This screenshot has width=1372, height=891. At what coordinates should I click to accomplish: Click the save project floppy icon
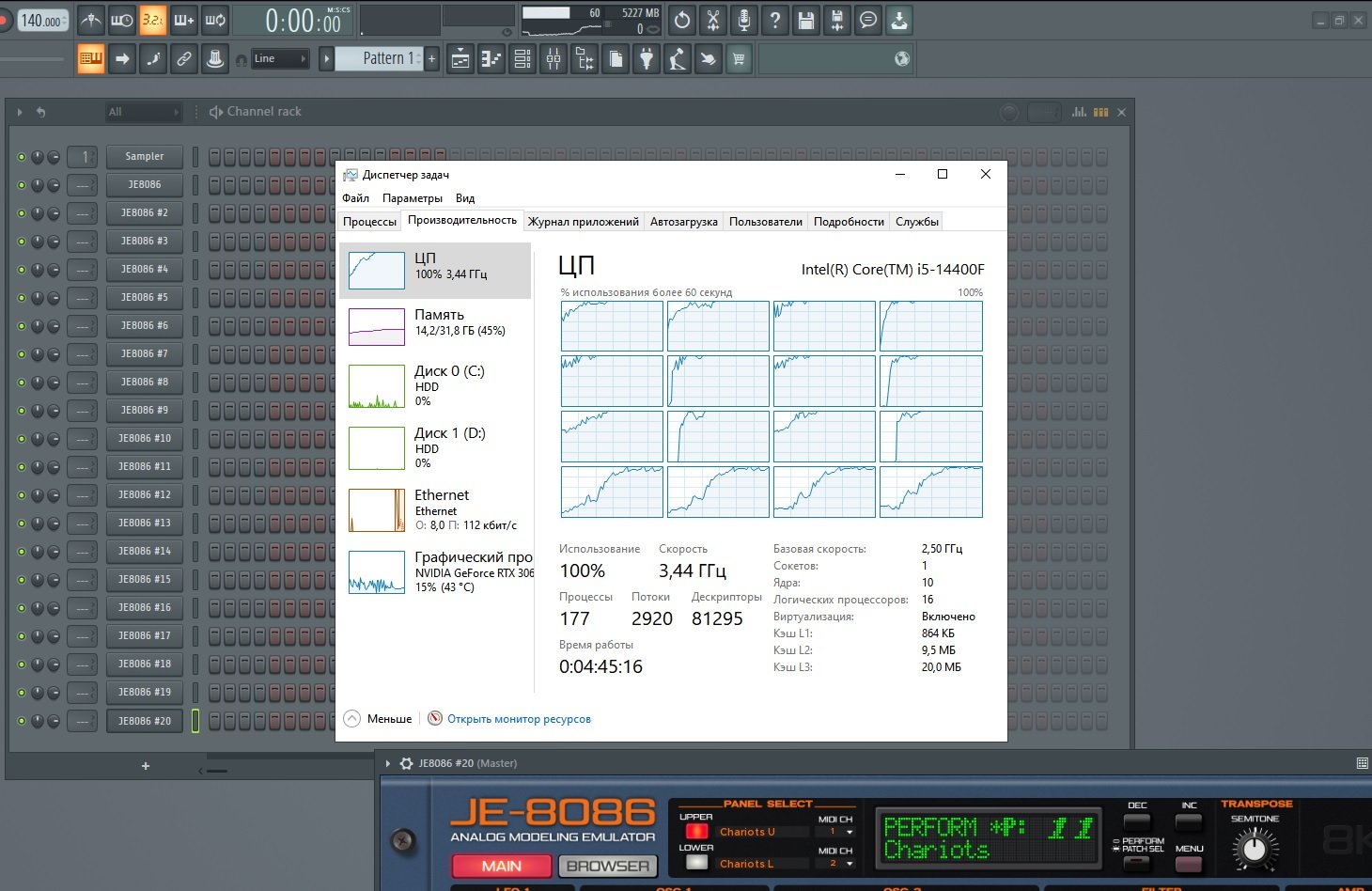pyautogui.click(x=805, y=20)
